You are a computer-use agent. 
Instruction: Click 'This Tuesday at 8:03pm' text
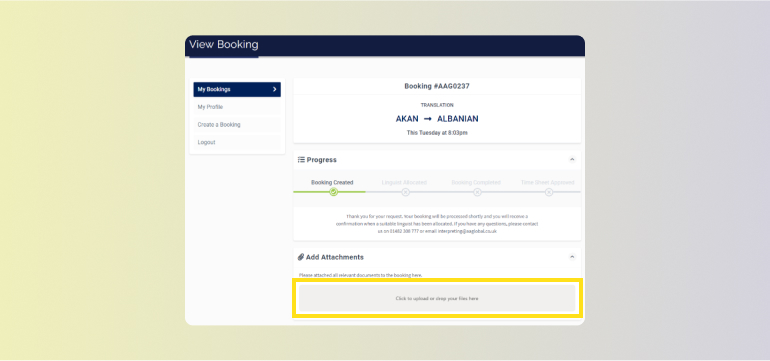pos(437,133)
